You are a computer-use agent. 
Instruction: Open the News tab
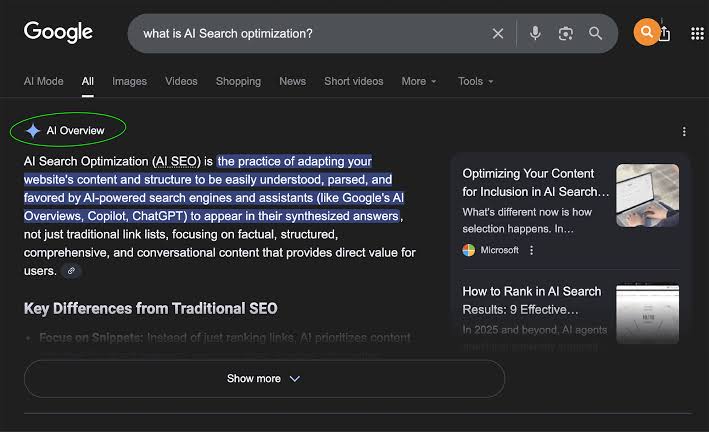coord(293,81)
